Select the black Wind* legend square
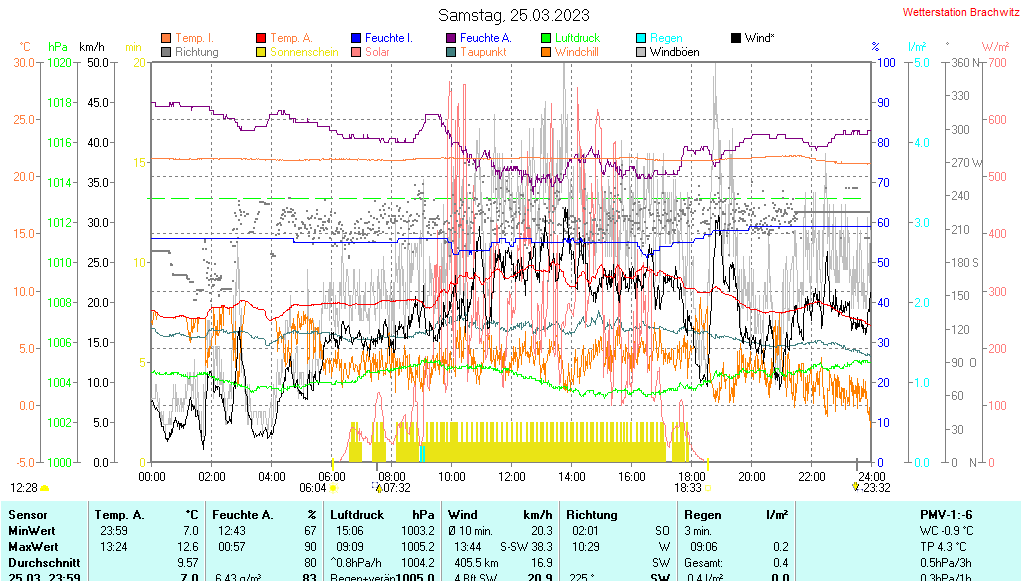This screenshot has width=1021, height=581. pyautogui.click(x=736, y=38)
